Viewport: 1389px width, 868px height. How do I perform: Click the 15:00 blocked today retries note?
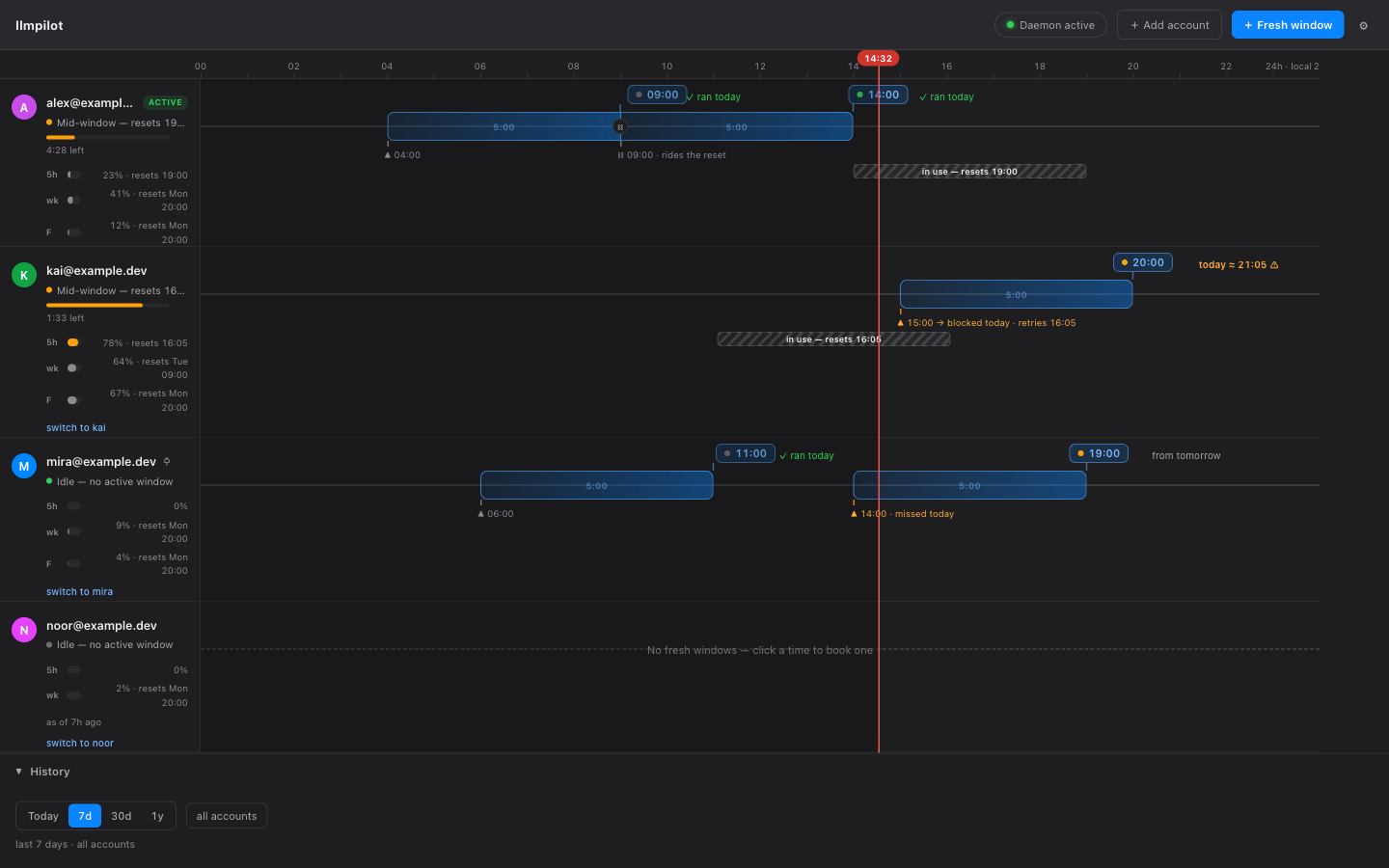coord(987,323)
